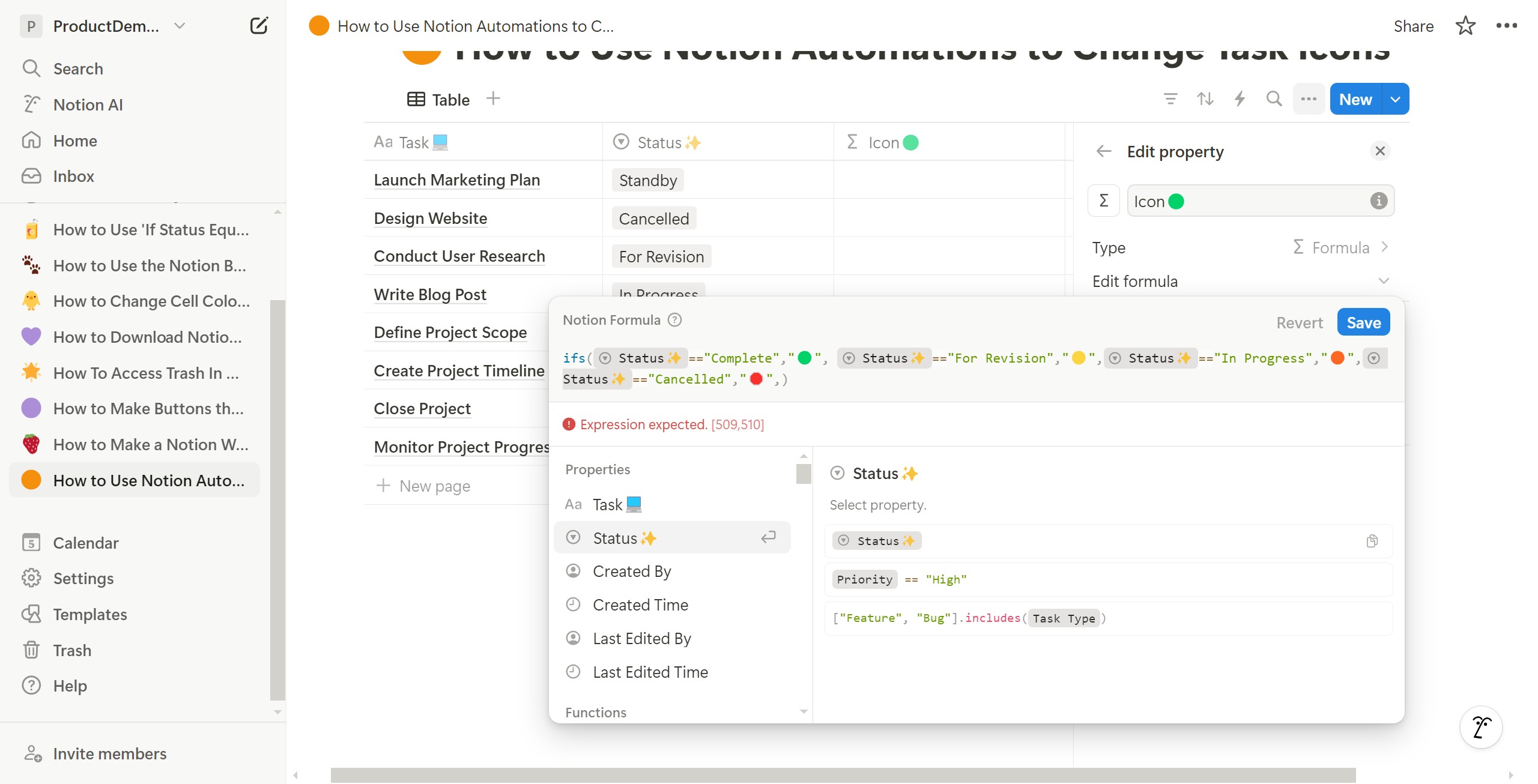1538x784 pixels.
Task: Open Notion AI from sidebar
Action: pyautogui.click(x=88, y=104)
